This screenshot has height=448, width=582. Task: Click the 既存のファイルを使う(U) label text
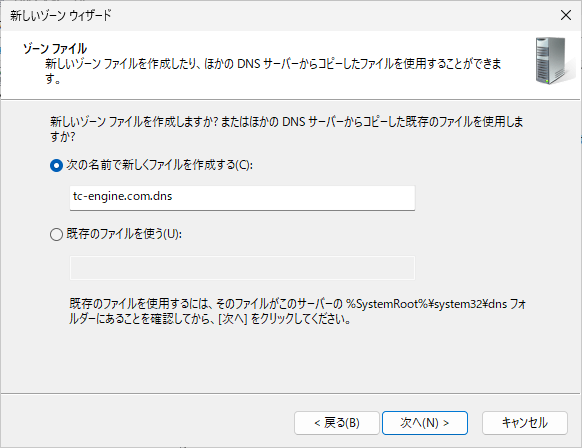point(124,234)
